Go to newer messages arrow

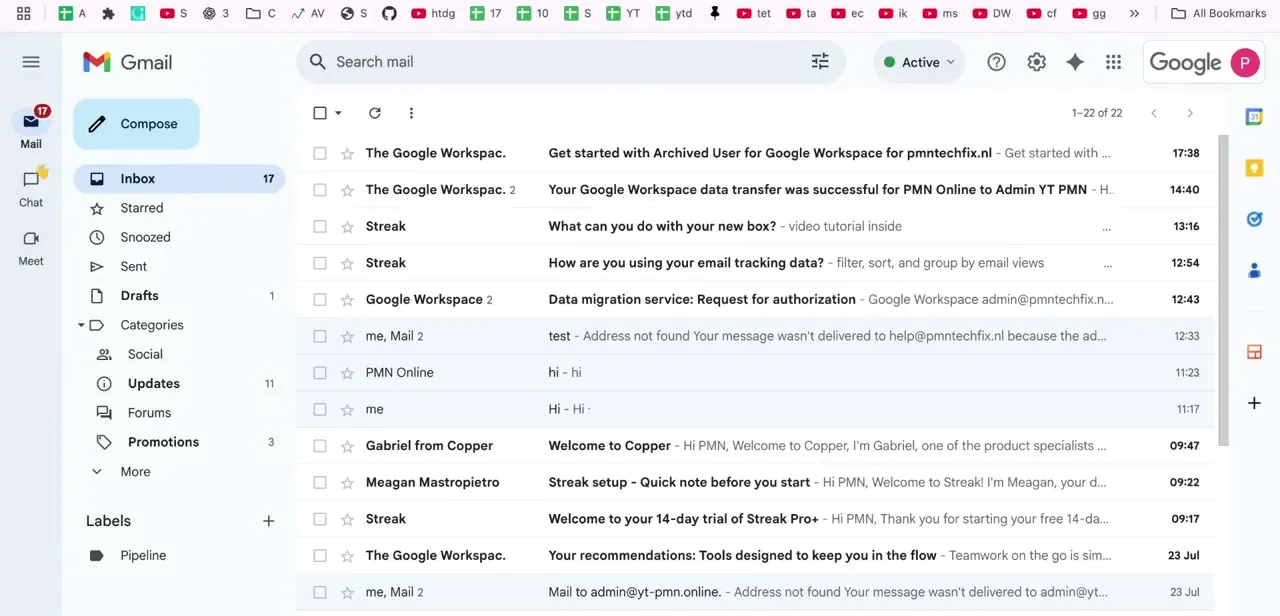tap(1154, 113)
